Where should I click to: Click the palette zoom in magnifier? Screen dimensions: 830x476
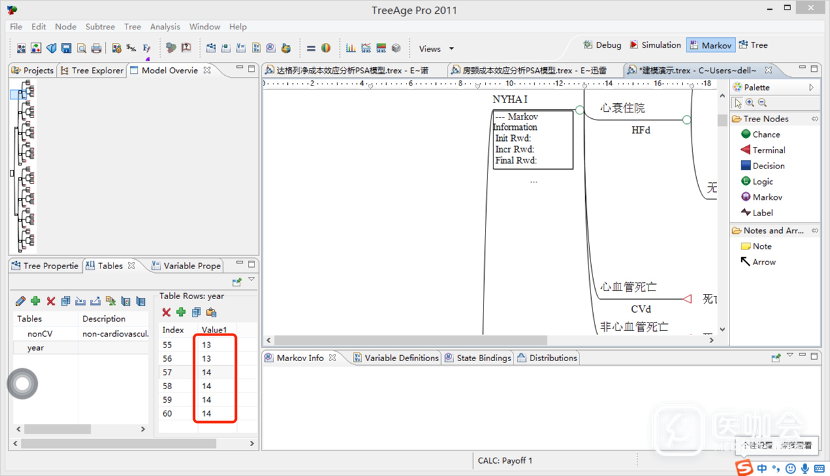[x=750, y=103]
